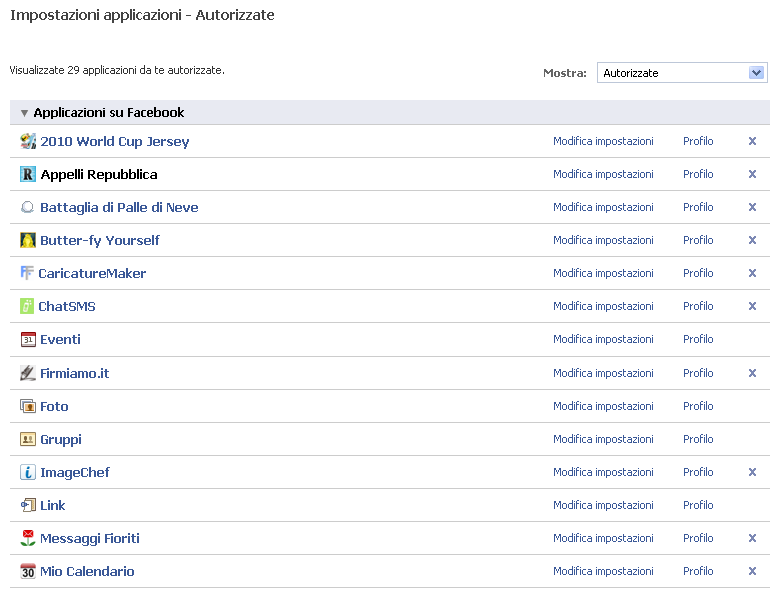The width and height of the screenshot is (773, 590).
Task: Modifica impostazioni for 2010 World Cup Jersey
Action: (x=603, y=141)
